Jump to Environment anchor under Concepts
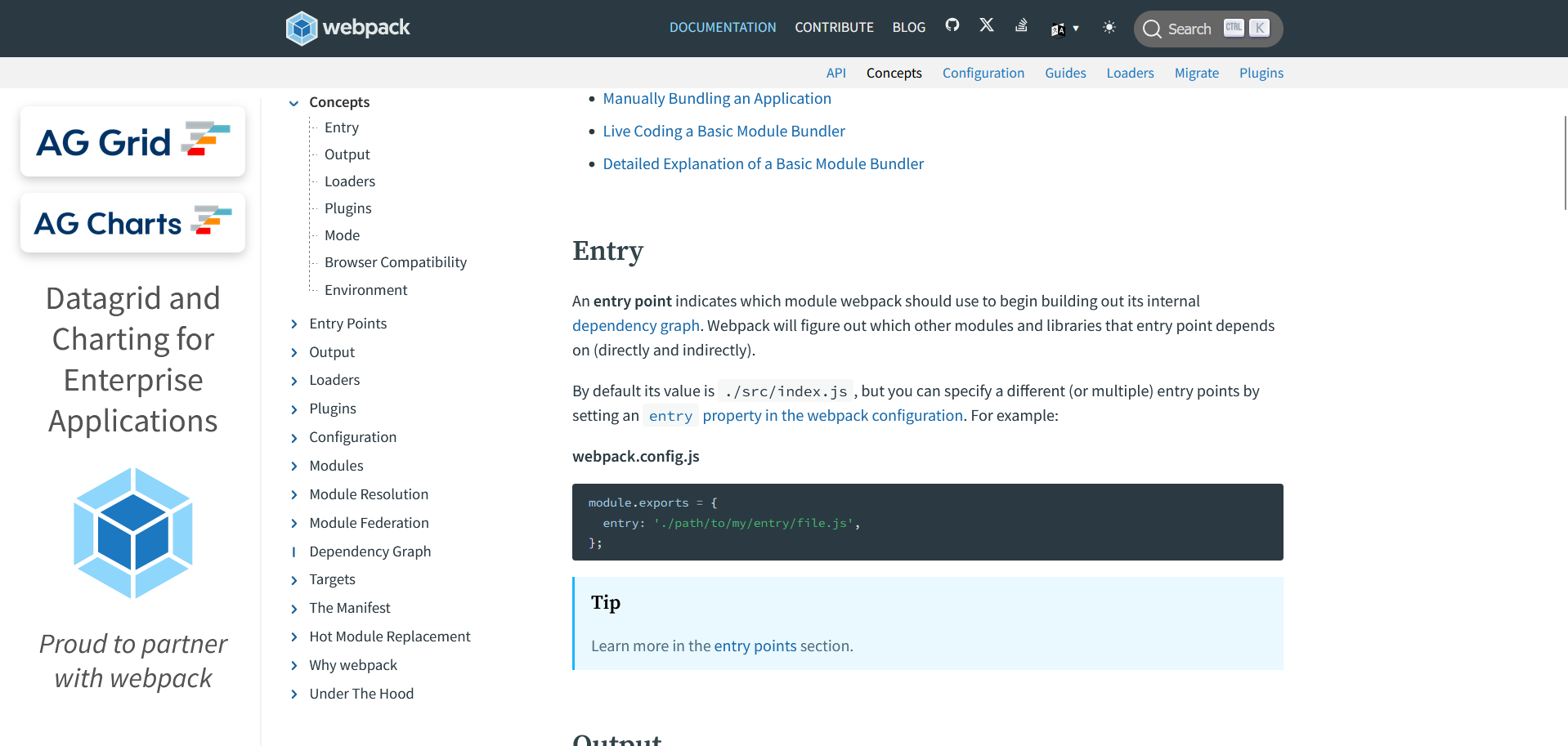Viewport: 1568px width, 746px height. (365, 290)
